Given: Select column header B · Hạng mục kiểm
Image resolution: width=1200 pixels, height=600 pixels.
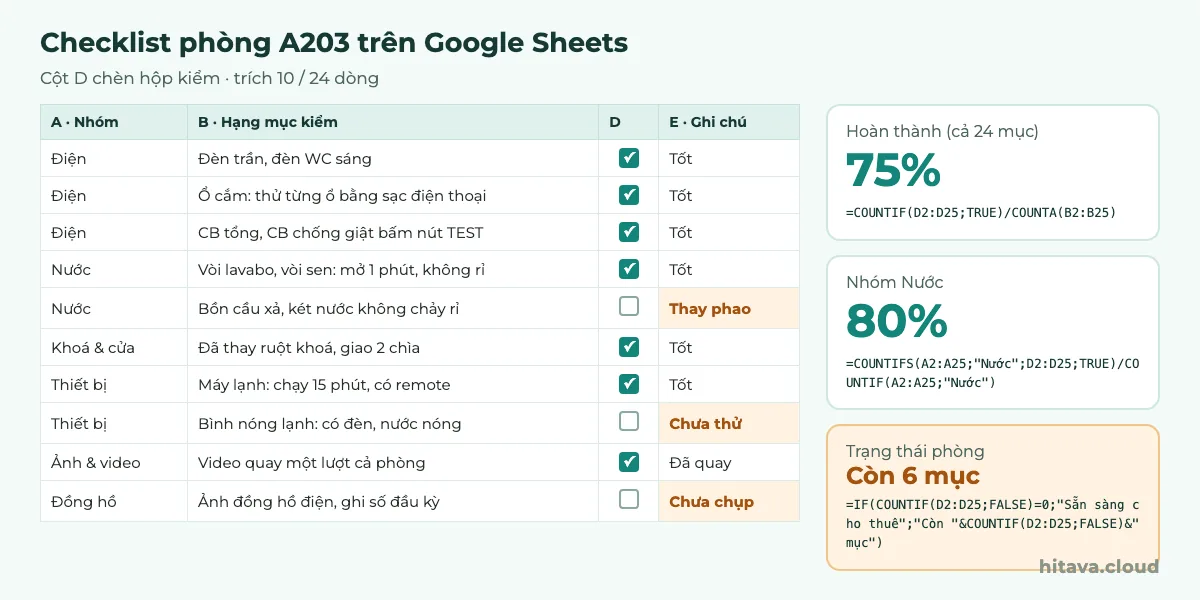Looking at the screenshot, I should [x=393, y=122].
